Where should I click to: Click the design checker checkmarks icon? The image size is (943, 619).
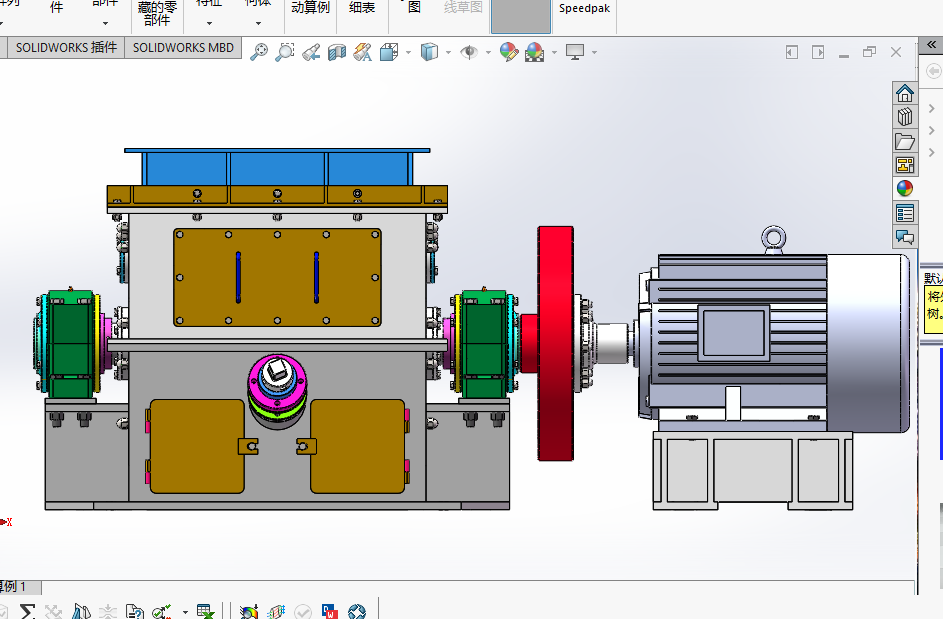coord(161,612)
